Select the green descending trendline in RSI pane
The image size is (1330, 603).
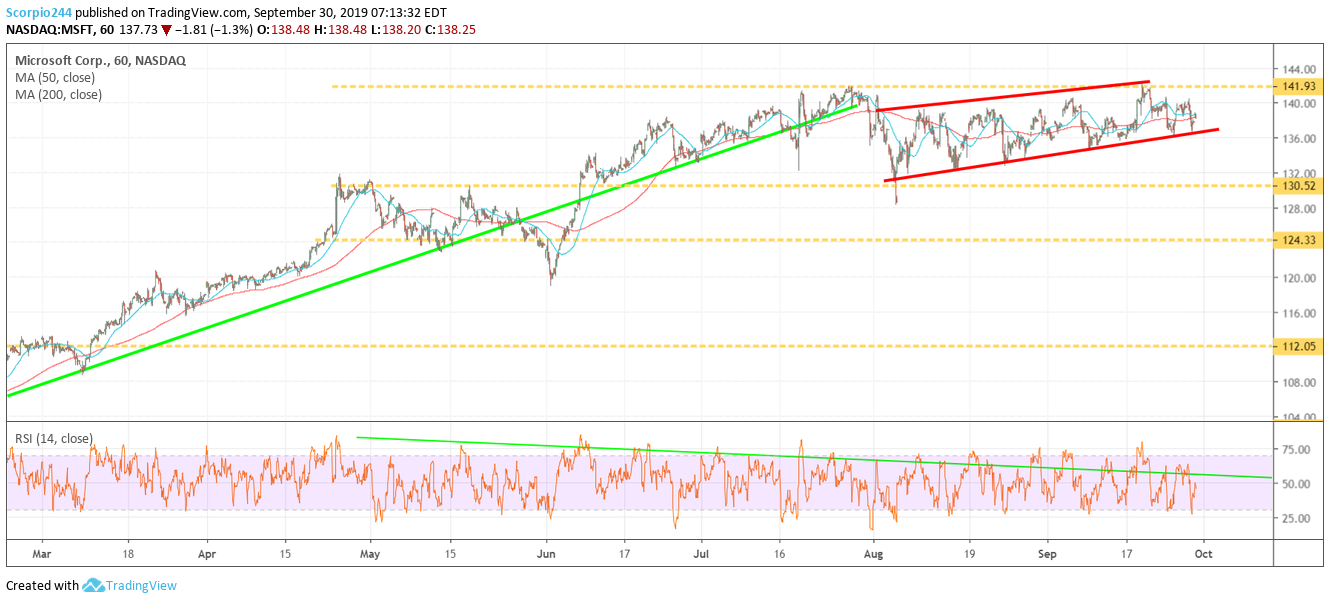(x=815, y=457)
